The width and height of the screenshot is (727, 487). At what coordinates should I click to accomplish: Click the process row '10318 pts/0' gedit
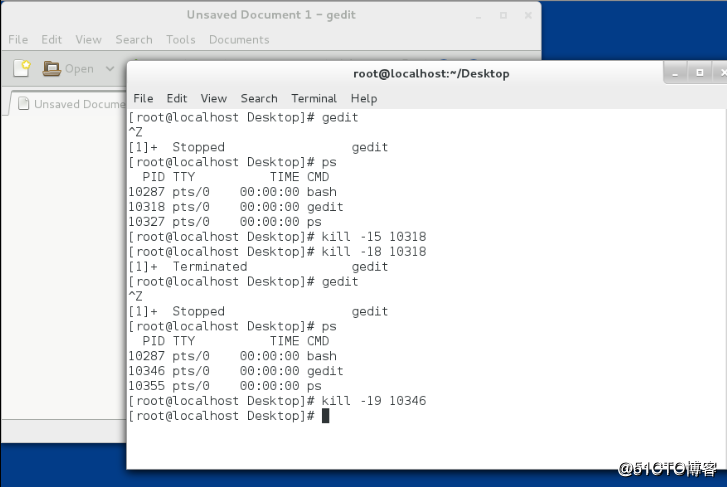point(236,207)
